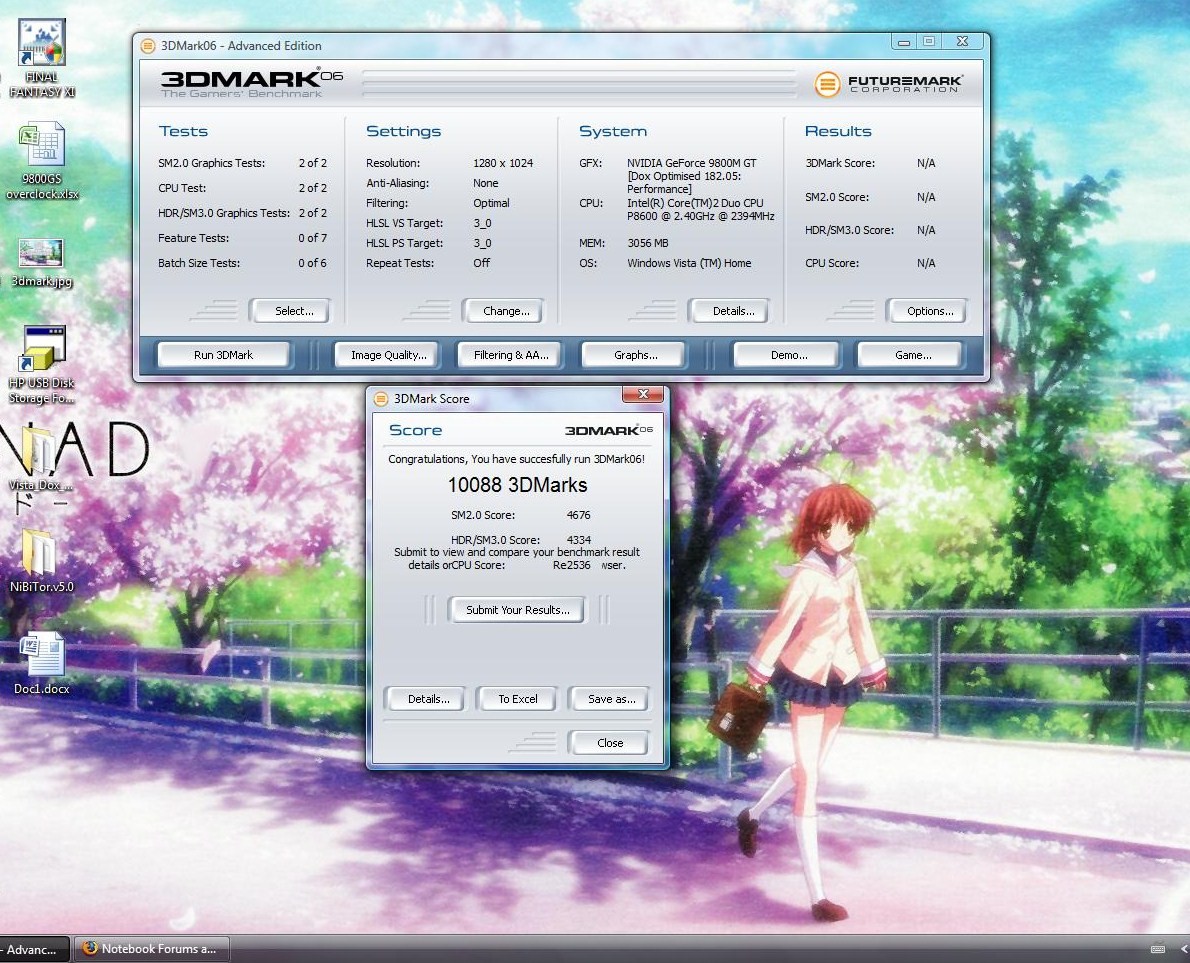The width and height of the screenshot is (1190, 963).
Task: Click the 3DMARK06 logo in main window
Action: (251, 83)
